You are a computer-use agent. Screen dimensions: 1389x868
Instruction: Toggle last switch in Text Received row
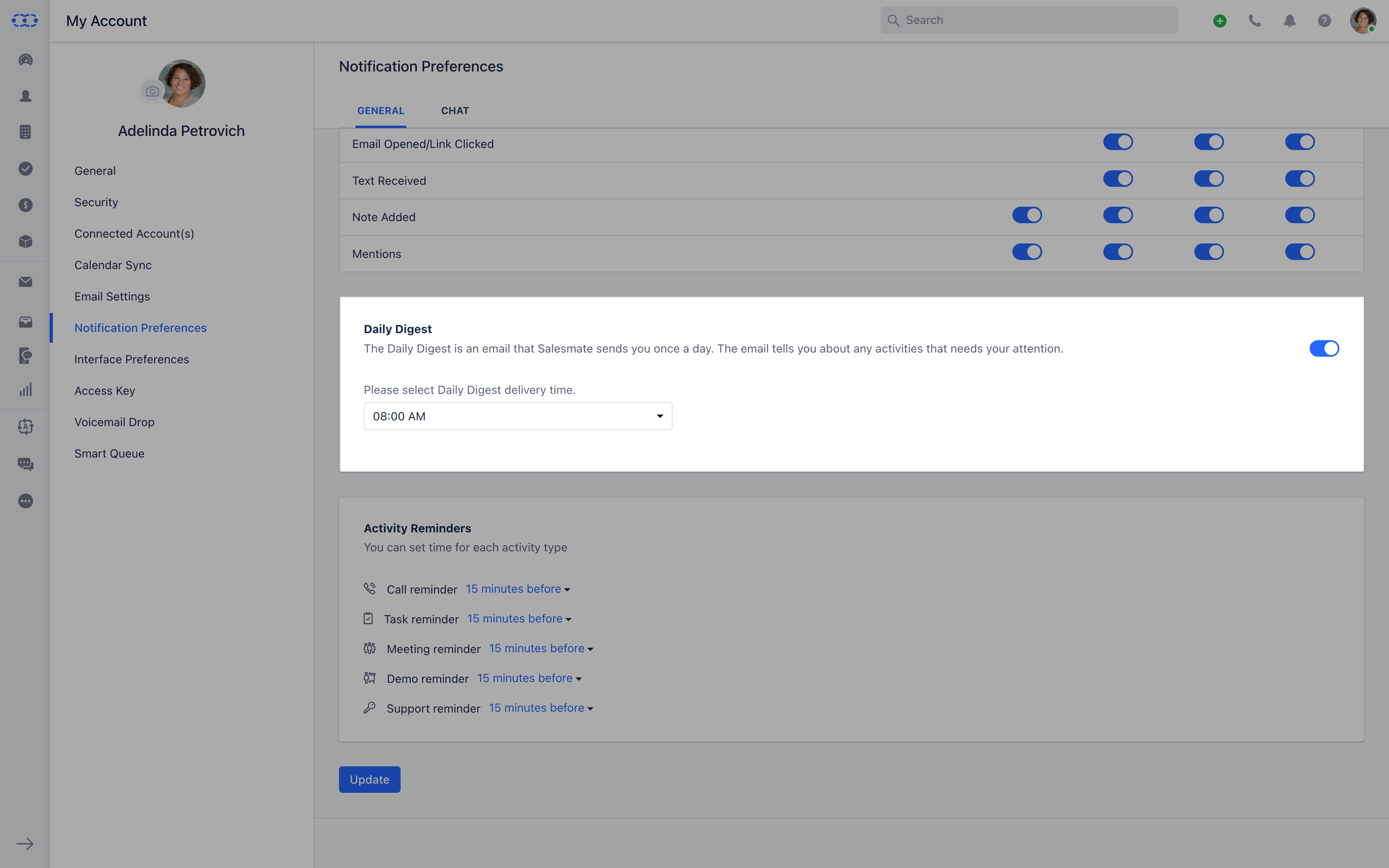1300,179
